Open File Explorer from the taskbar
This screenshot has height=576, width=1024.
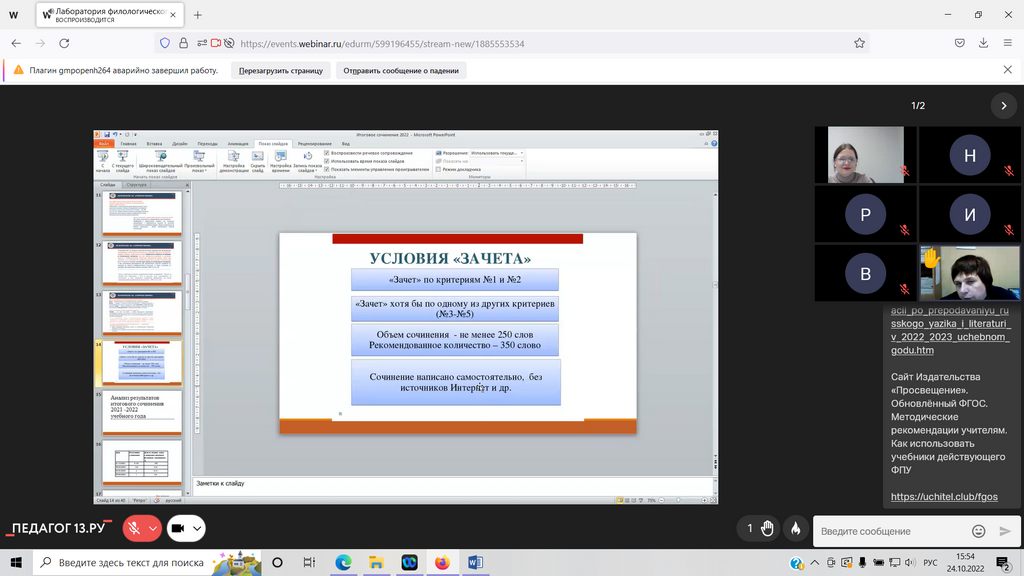[x=376, y=562]
